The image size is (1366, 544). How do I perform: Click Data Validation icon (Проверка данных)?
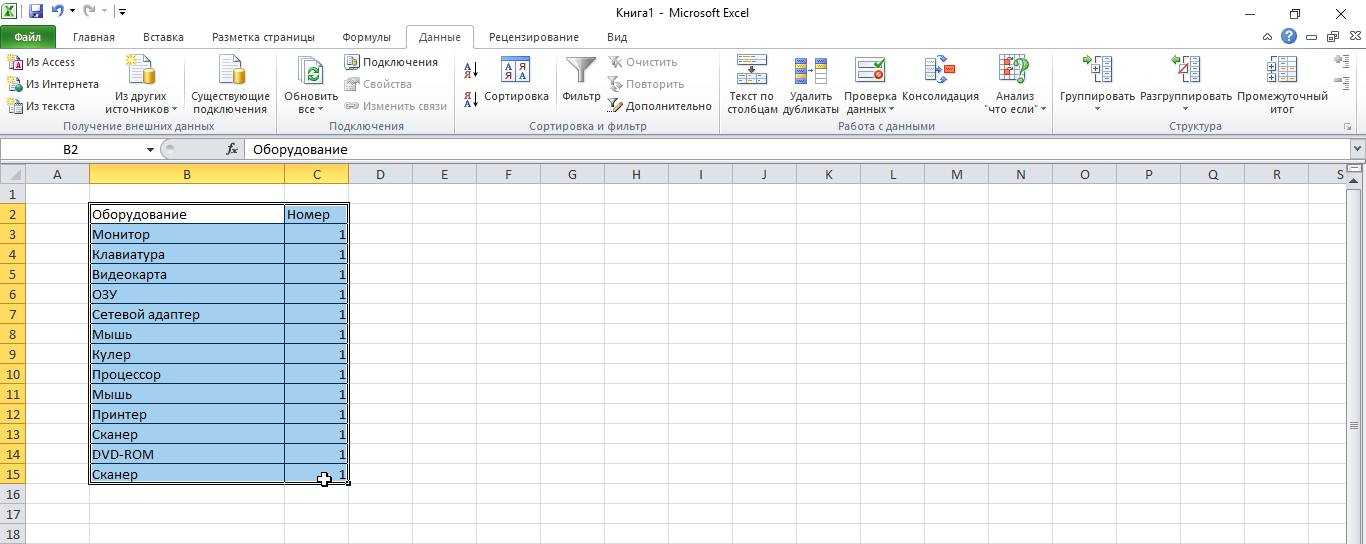(x=870, y=70)
